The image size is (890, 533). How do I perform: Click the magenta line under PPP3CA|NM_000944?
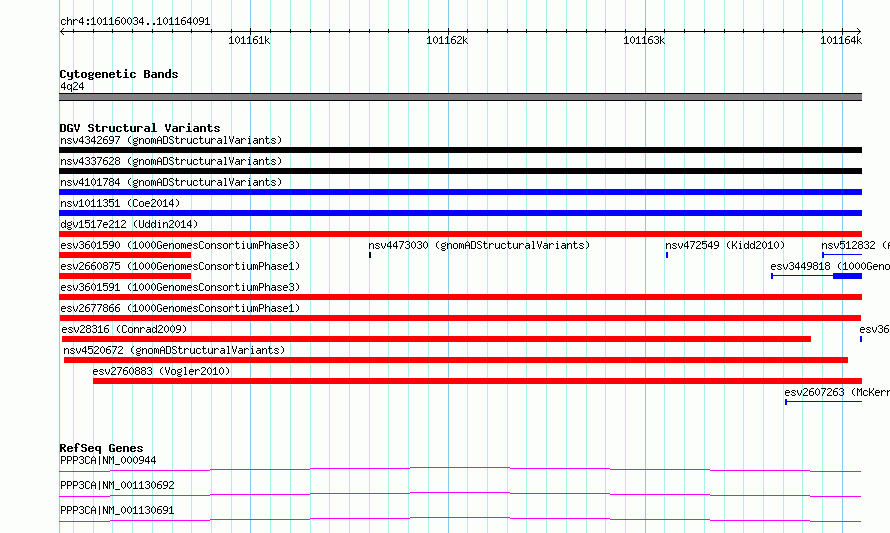[460, 469]
